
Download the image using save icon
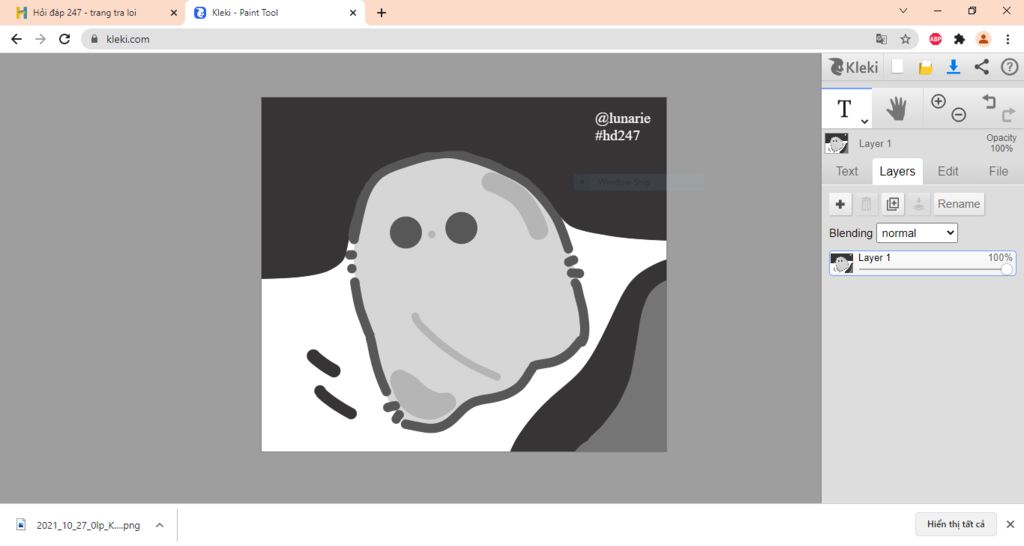point(953,67)
